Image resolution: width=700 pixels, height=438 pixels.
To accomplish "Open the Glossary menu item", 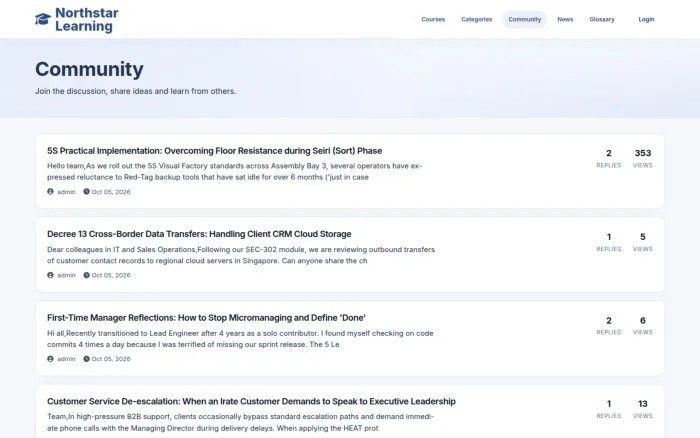I will click(x=602, y=19).
